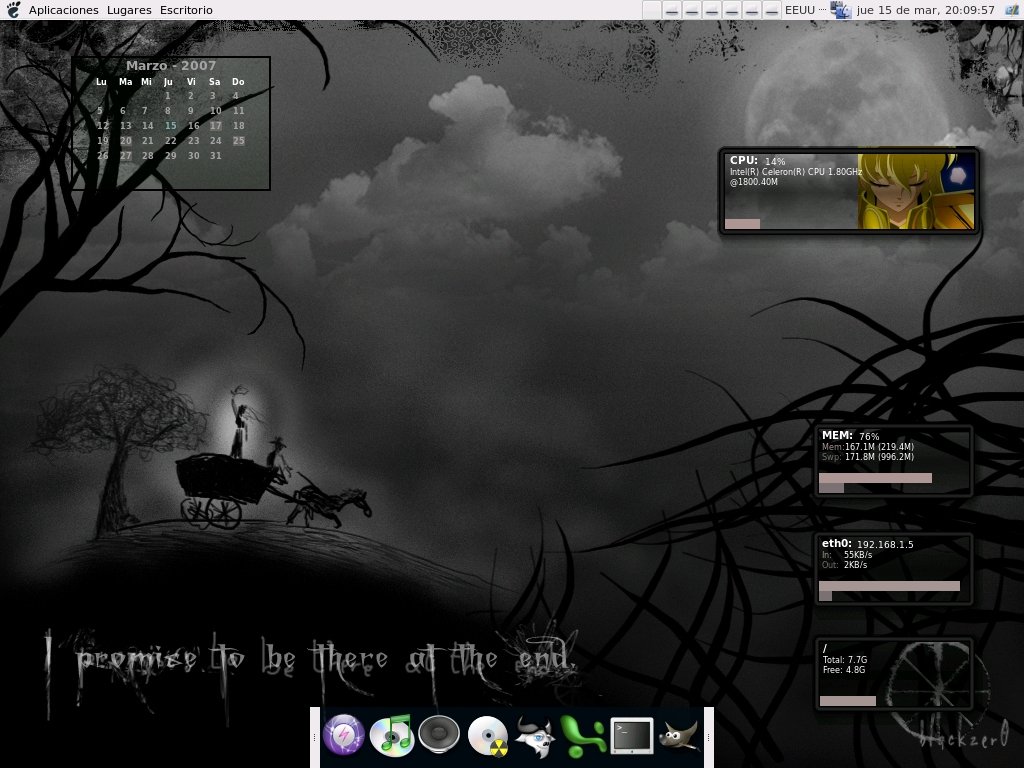The image size is (1024, 768).
Task: Click the Free: 4.8G disk line
Action: click(844, 670)
